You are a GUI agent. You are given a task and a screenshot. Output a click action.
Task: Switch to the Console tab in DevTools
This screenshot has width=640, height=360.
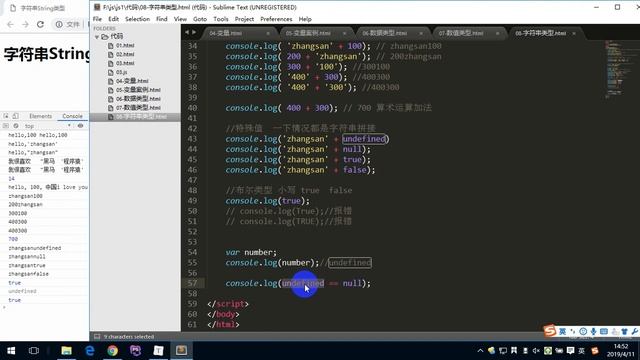click(x=72, y=116)
